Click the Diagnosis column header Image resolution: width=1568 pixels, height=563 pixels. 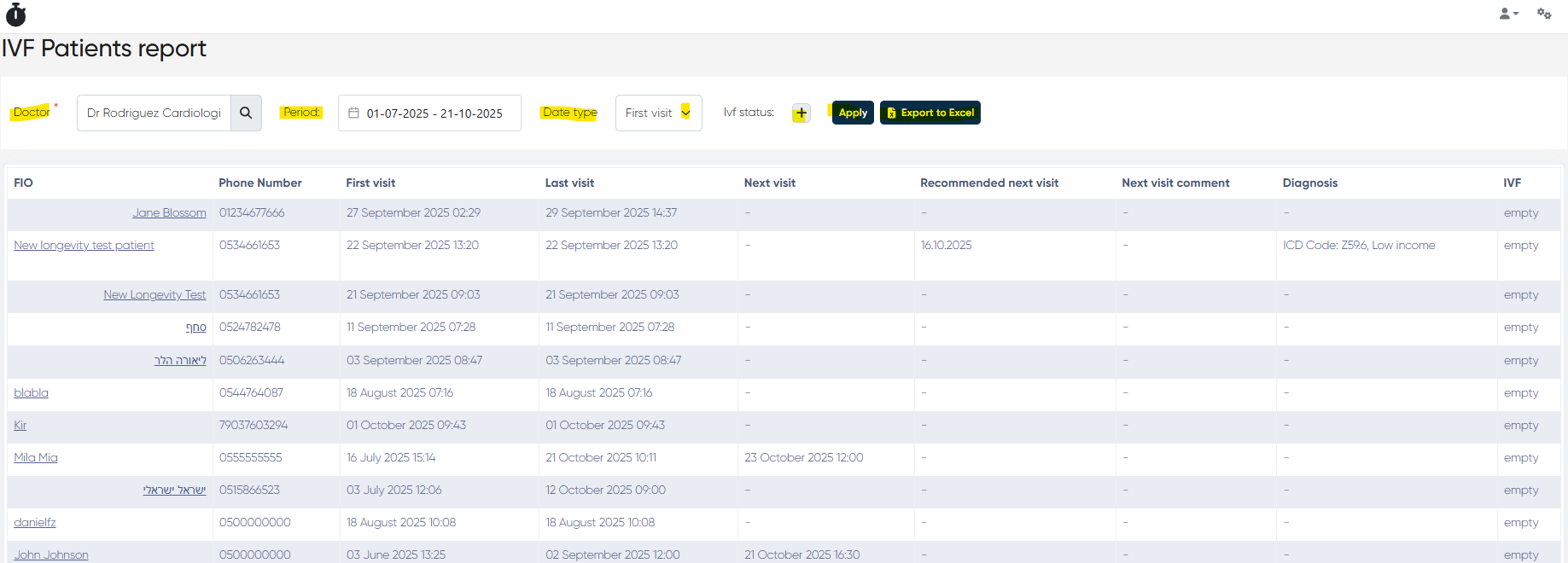(x=1309, y=183)
